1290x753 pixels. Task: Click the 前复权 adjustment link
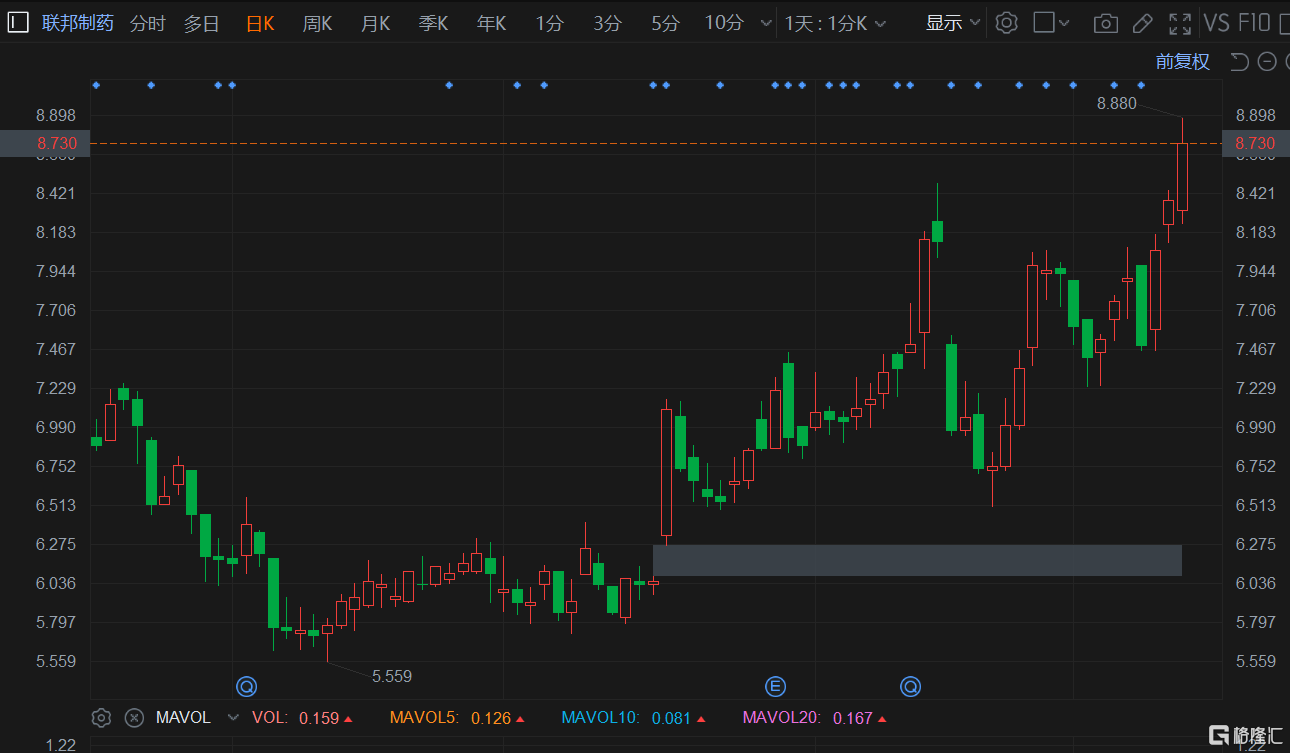click(1183, 61)
